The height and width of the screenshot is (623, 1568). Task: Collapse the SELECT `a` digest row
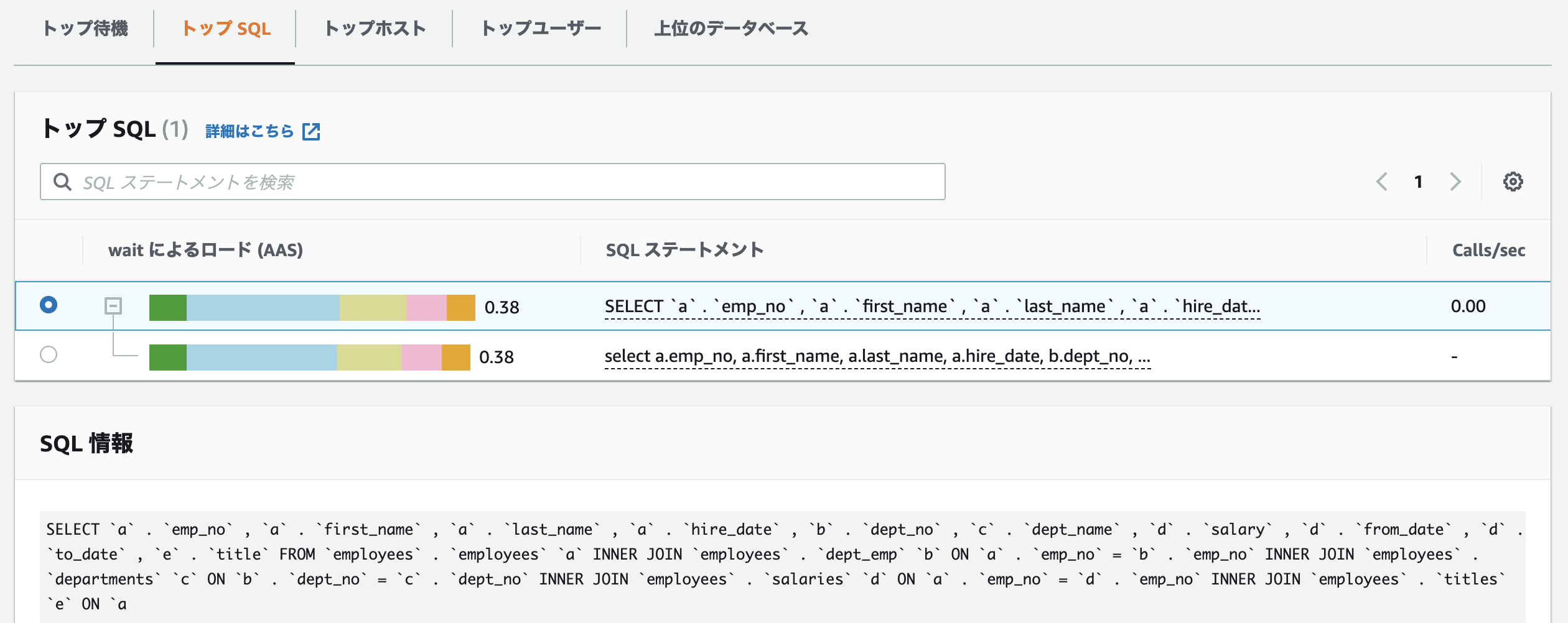pos(113,305)
